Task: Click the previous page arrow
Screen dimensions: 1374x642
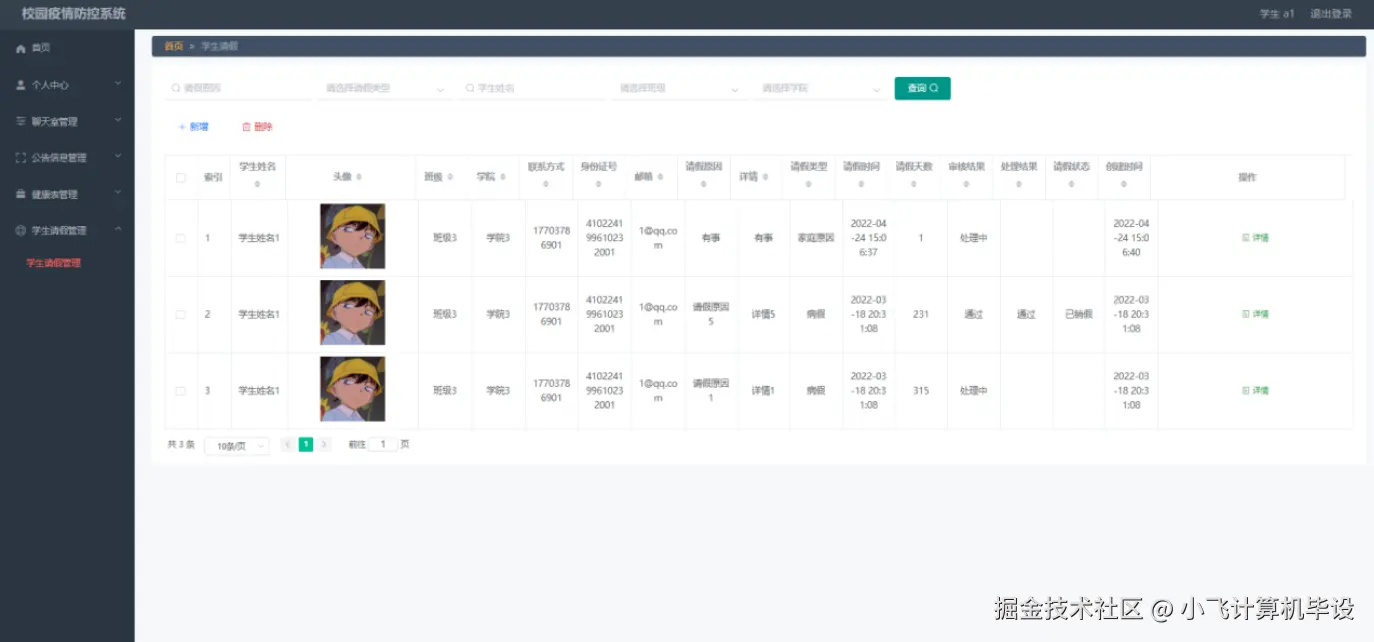Action: tap(288, 445)
